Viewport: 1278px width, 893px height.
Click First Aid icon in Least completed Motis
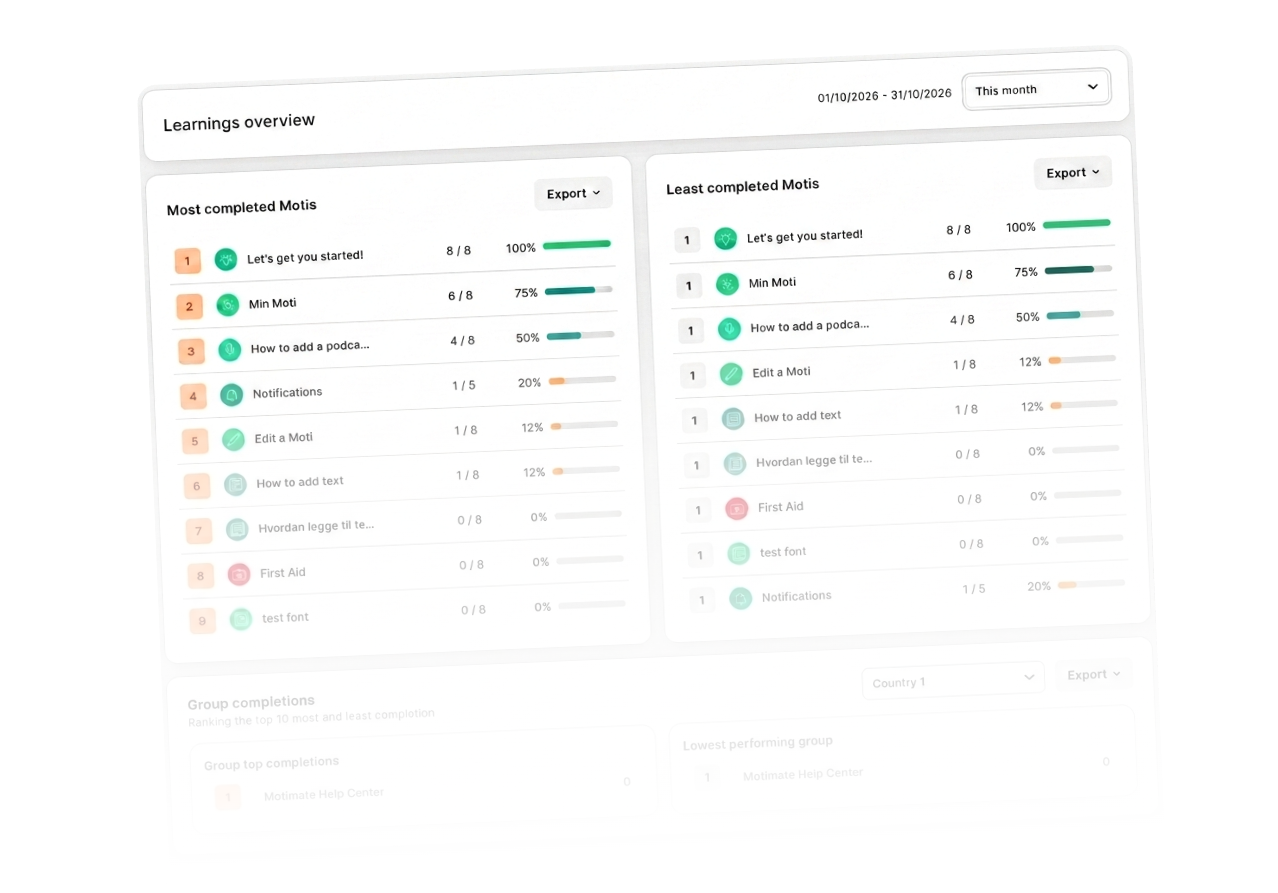pyautogui.click(x=737, y=508)
